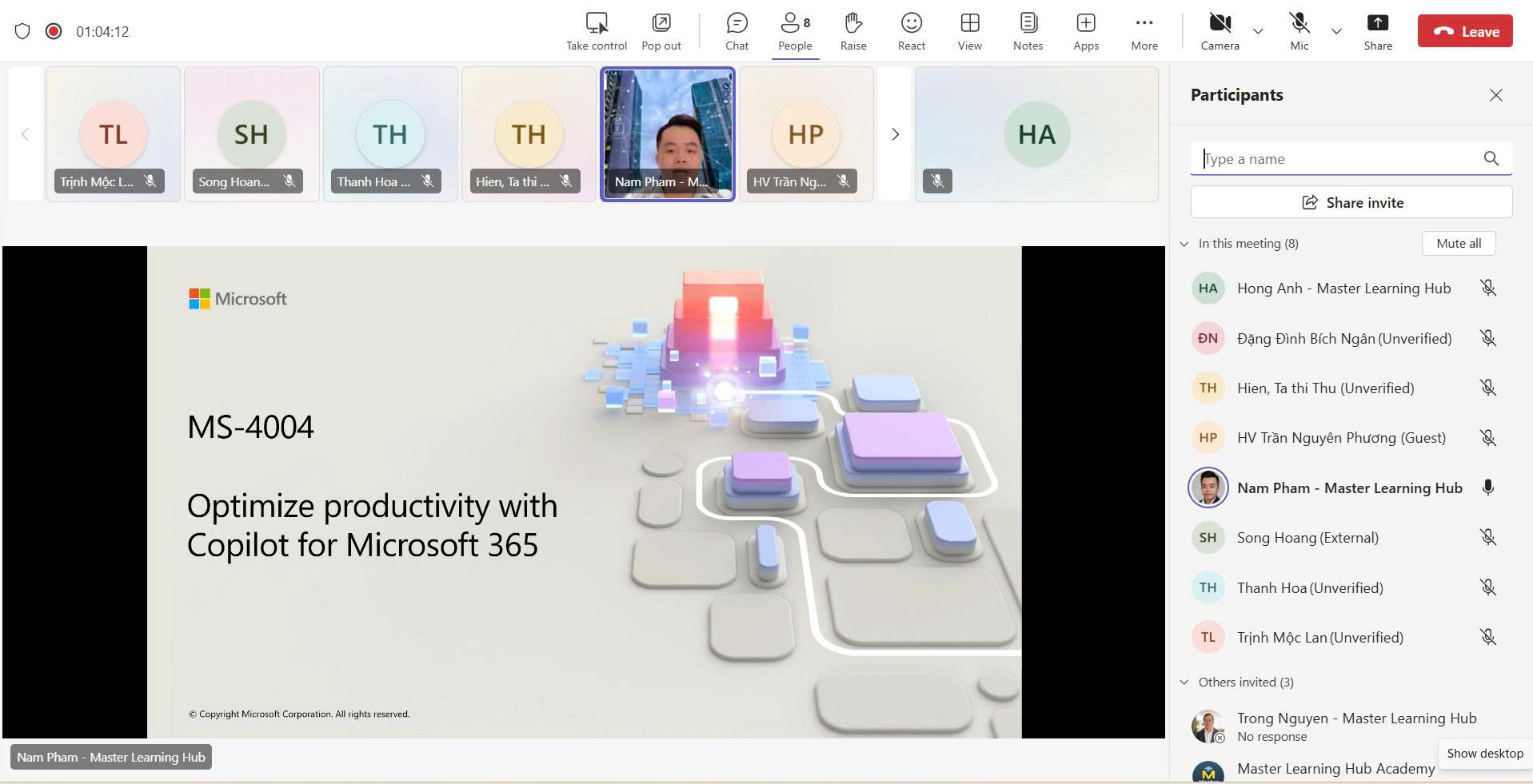Click the Mute all button
Image resolution: width=1533 pixels, height=784 pixels.
pos(1459,244)
